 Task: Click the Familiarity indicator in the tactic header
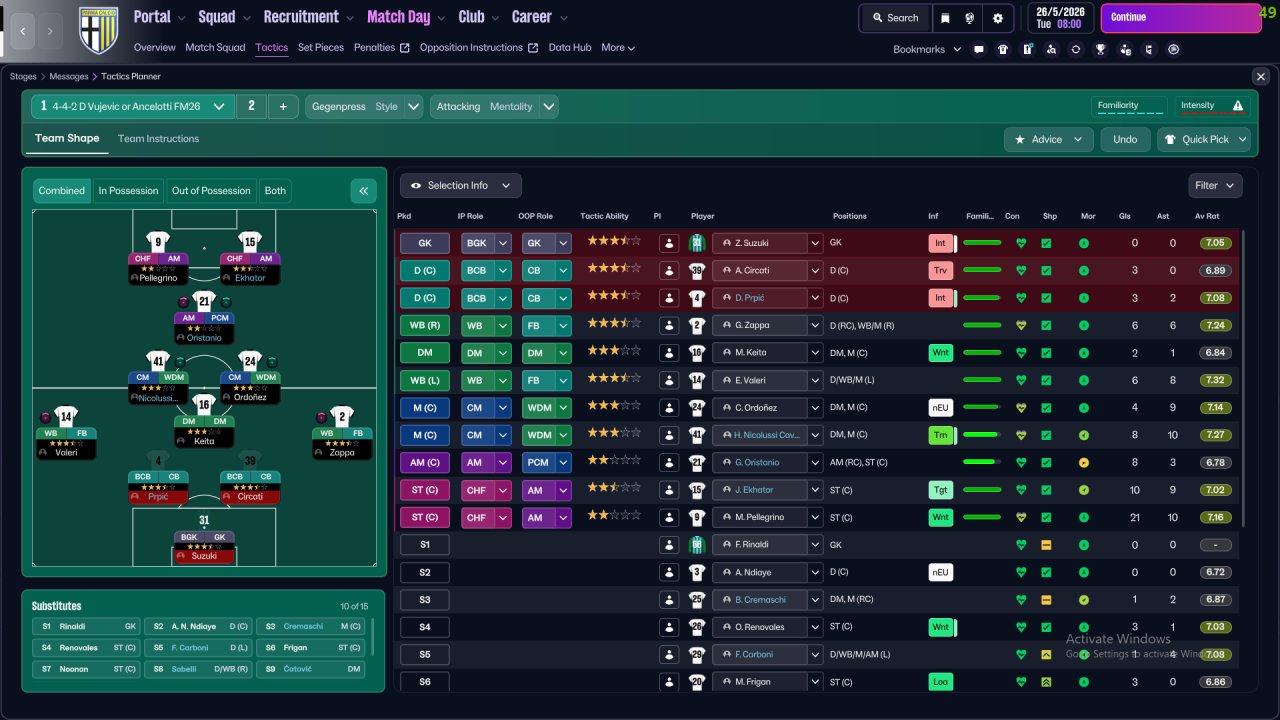point(1130,106)
